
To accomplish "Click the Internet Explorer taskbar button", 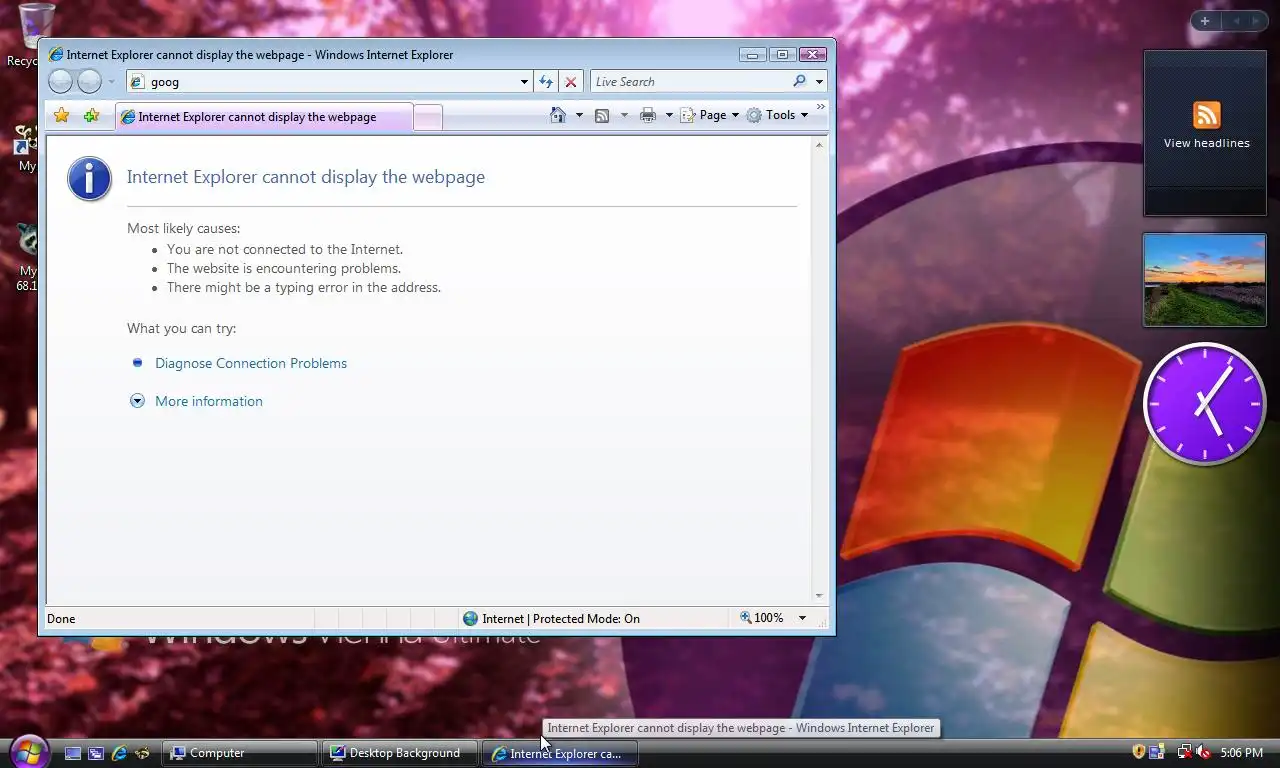I will [560, 754].
